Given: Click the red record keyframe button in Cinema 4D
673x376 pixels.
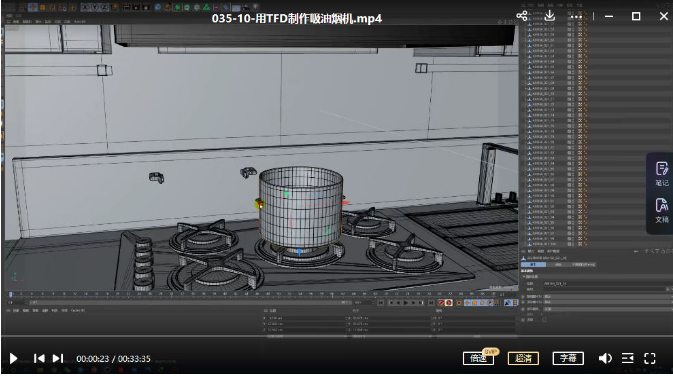Looking at the screenshot, I should pyautogui.click(x=441, y=303).
